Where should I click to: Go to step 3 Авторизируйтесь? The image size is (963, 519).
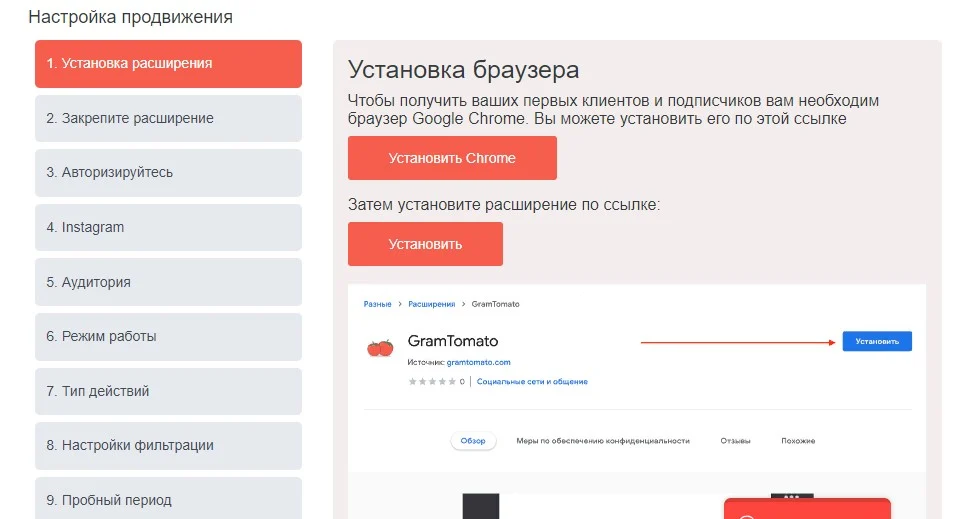tap(168, 173)
